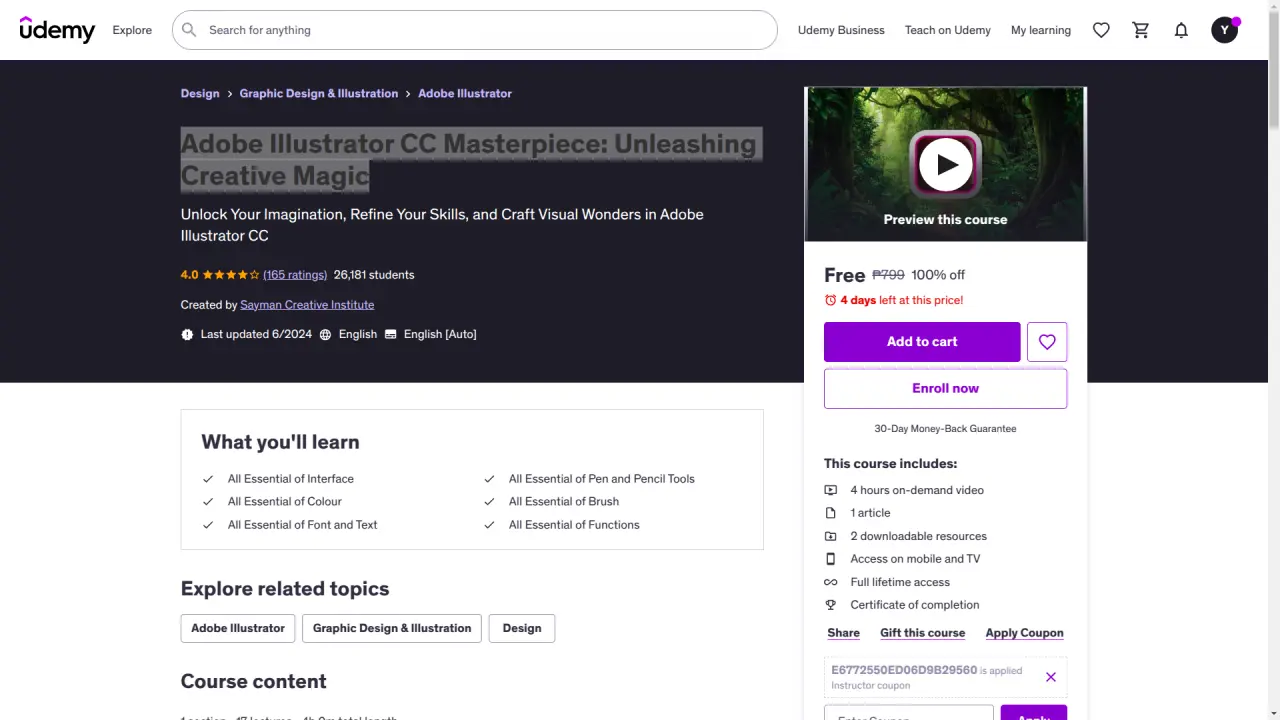This screenshot has height=720, width=1280.
Task: Click 'All Essential of Font and Text'
Action: (303, 525)
